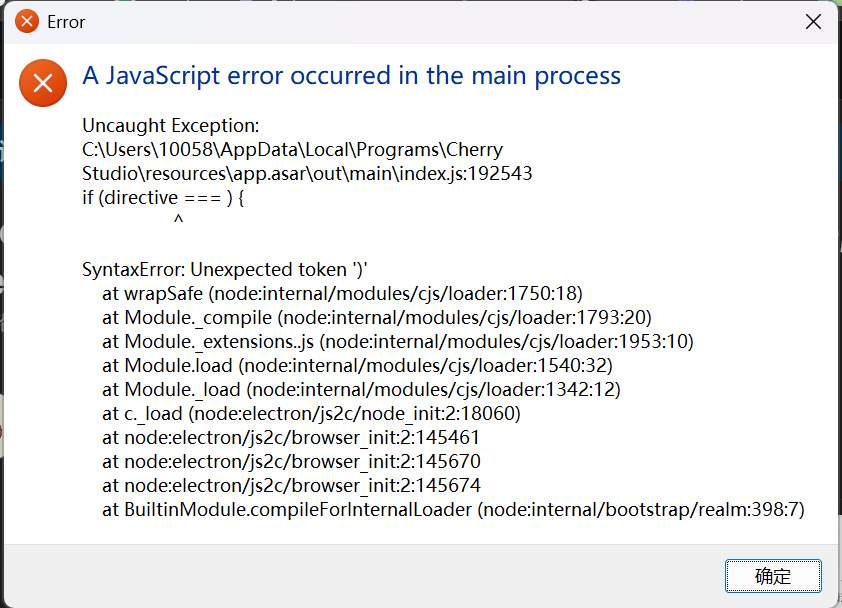
Task: Click the heading "A JavaScript error occurred in the main process"
Action: point(352,76)
